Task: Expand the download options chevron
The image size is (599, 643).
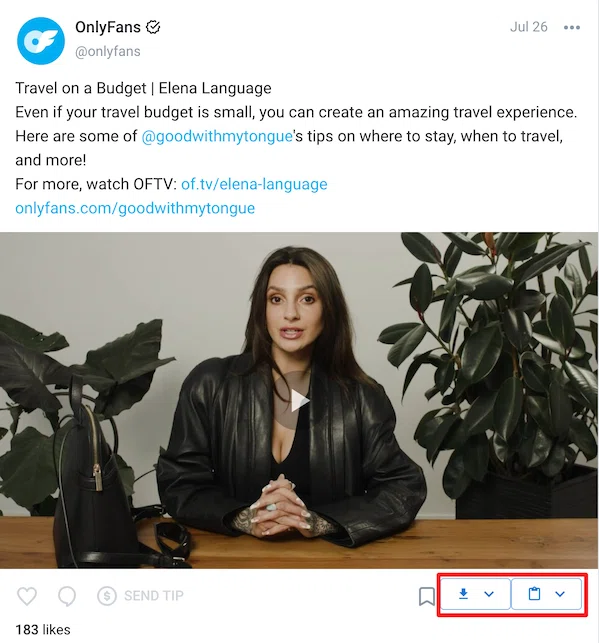Action: 489,594
